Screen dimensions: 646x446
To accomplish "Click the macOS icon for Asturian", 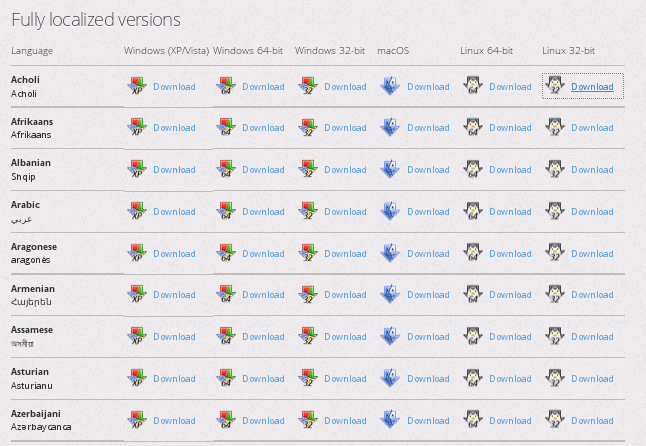I will (390, 379).
